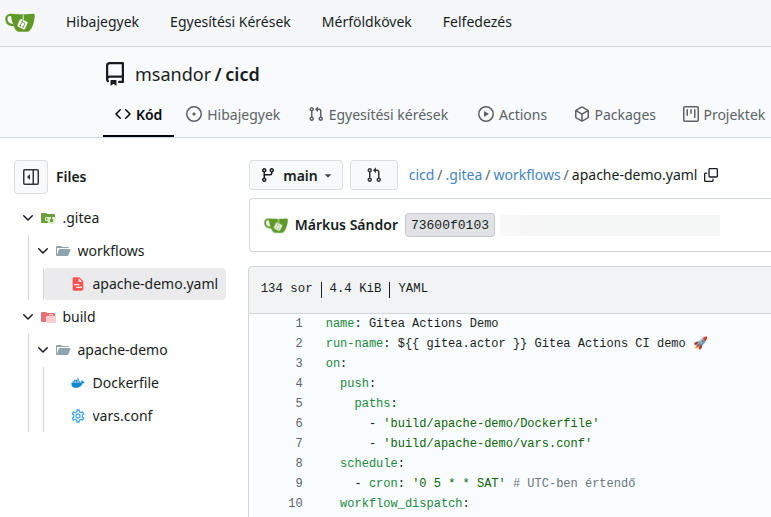Toggle the file tree sidebar panel icon

pyautogui.click(x=31, y=177)
